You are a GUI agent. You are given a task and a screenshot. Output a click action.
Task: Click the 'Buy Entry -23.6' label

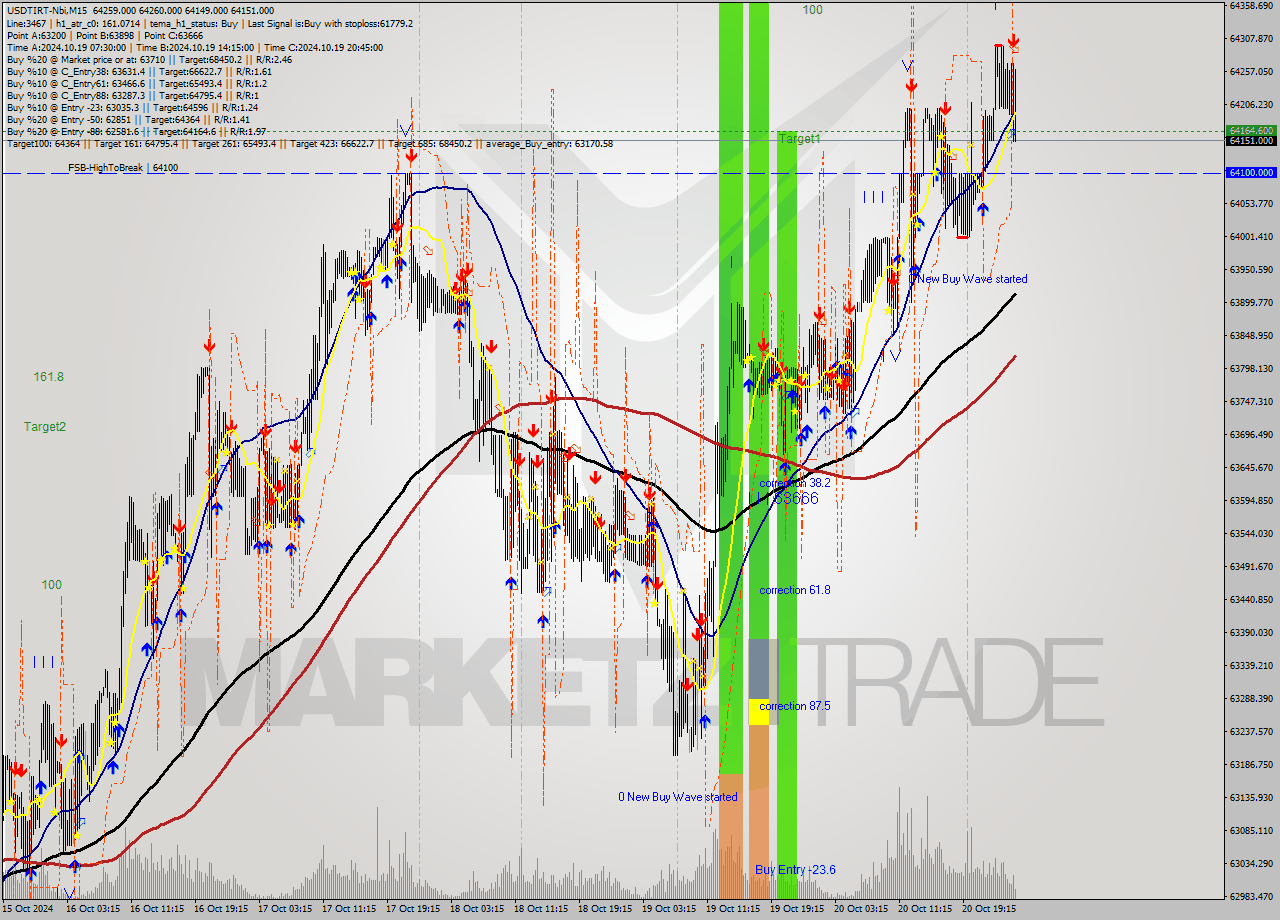(x=795, y=870)
